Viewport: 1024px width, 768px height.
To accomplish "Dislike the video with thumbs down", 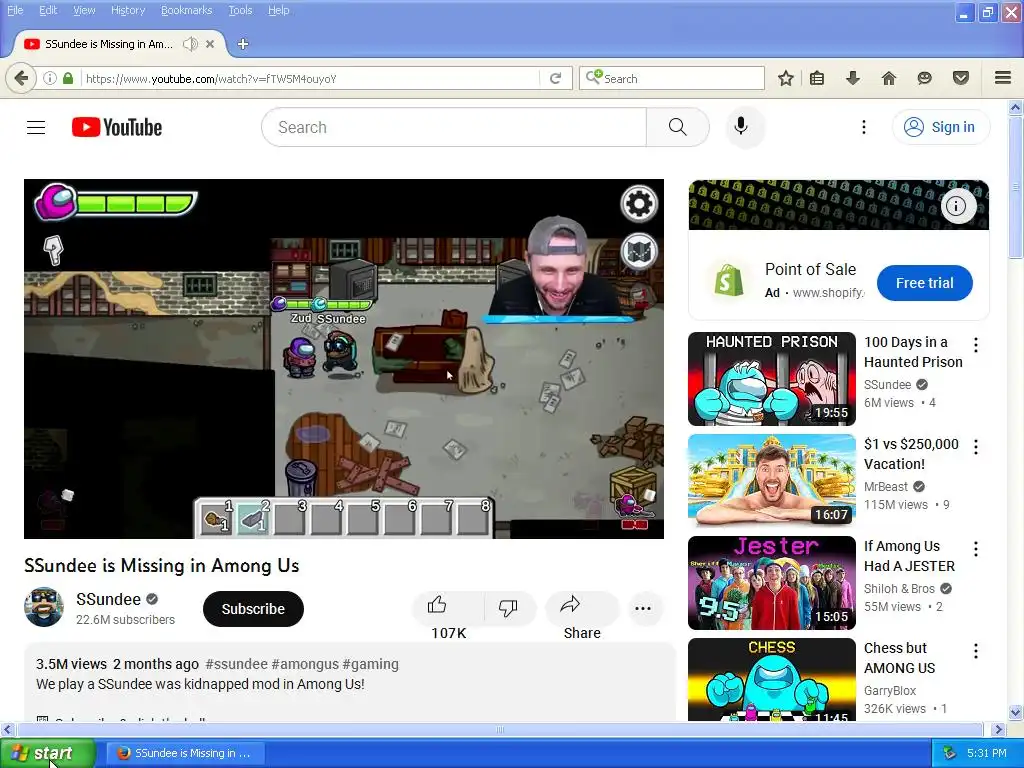I will tap(508, 608).
